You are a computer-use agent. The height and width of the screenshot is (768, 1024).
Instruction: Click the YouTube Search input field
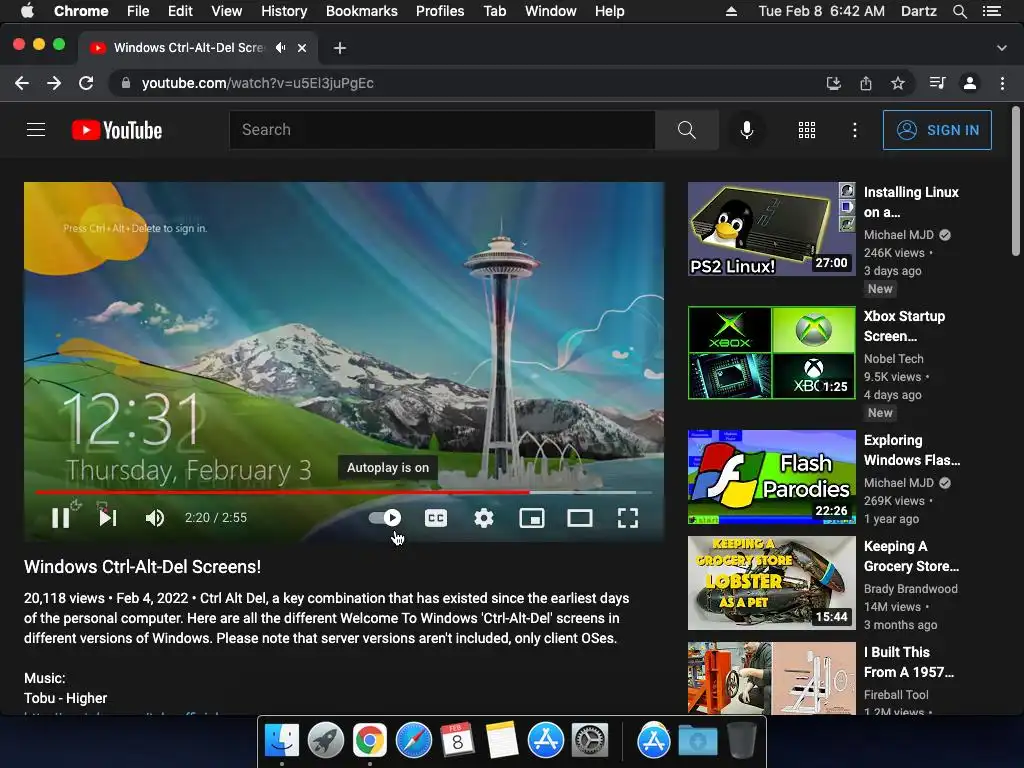tap(442, 130)
